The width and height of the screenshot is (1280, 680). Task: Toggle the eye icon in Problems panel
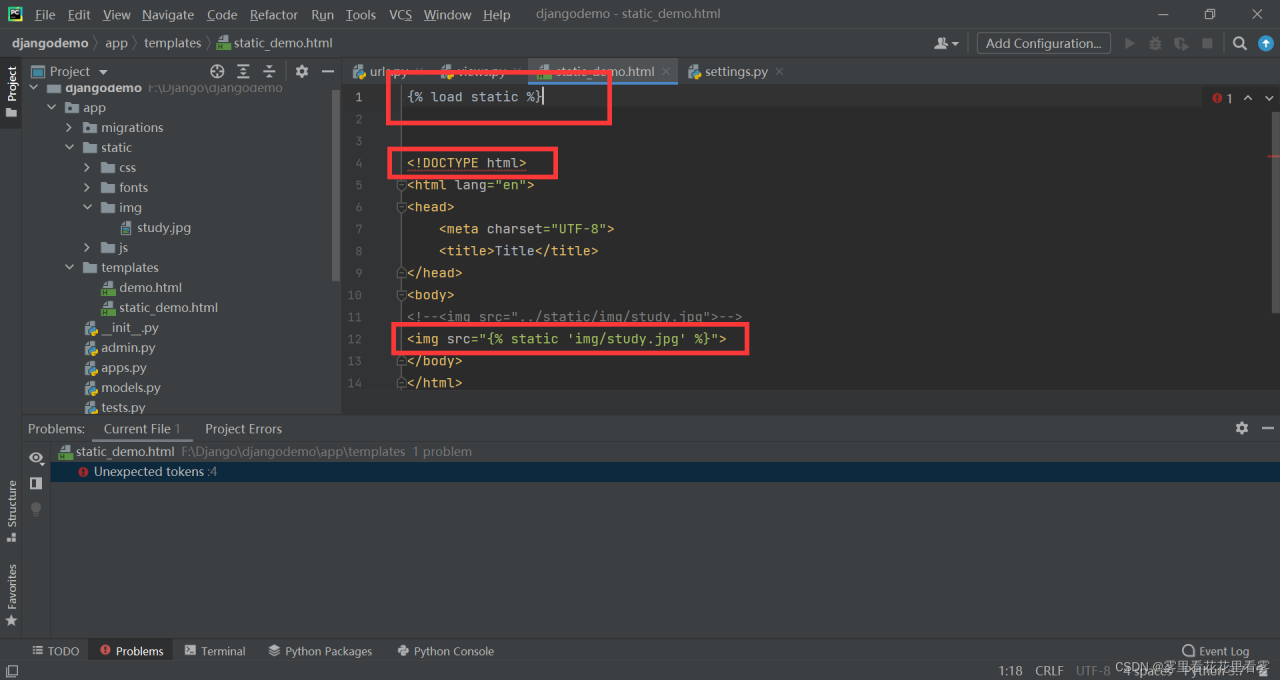click(x=36, y=457)
